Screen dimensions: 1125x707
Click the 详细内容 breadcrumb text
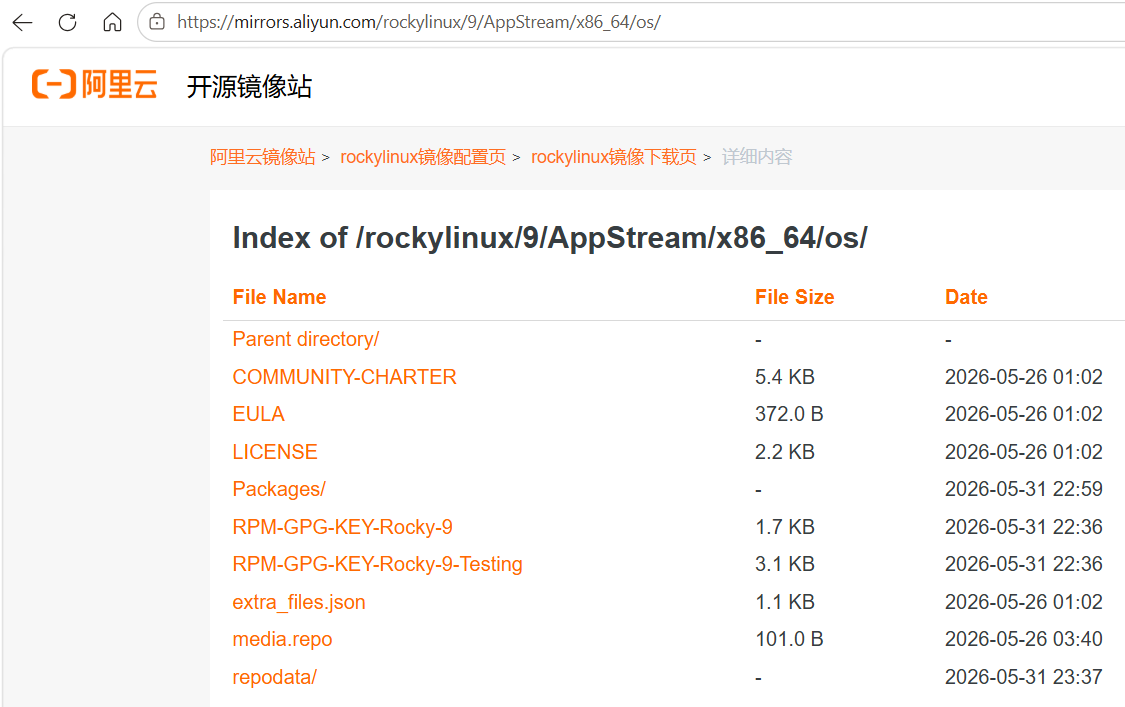(757, 156)
